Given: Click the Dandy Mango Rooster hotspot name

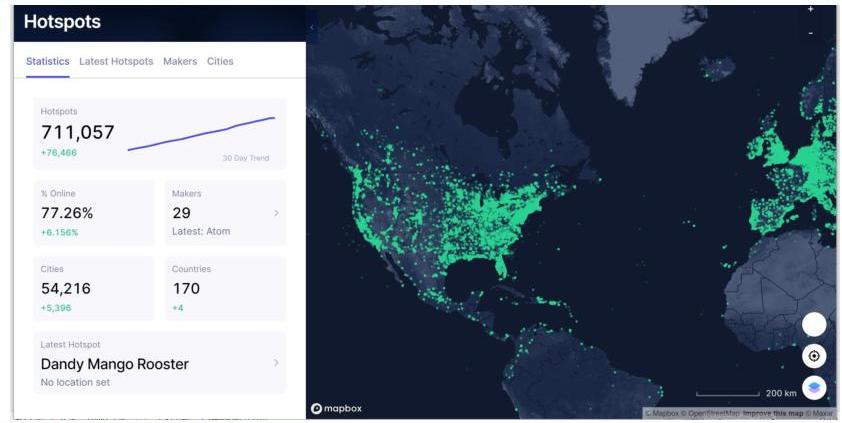Looking at the screenshot, I should point(115,364).
